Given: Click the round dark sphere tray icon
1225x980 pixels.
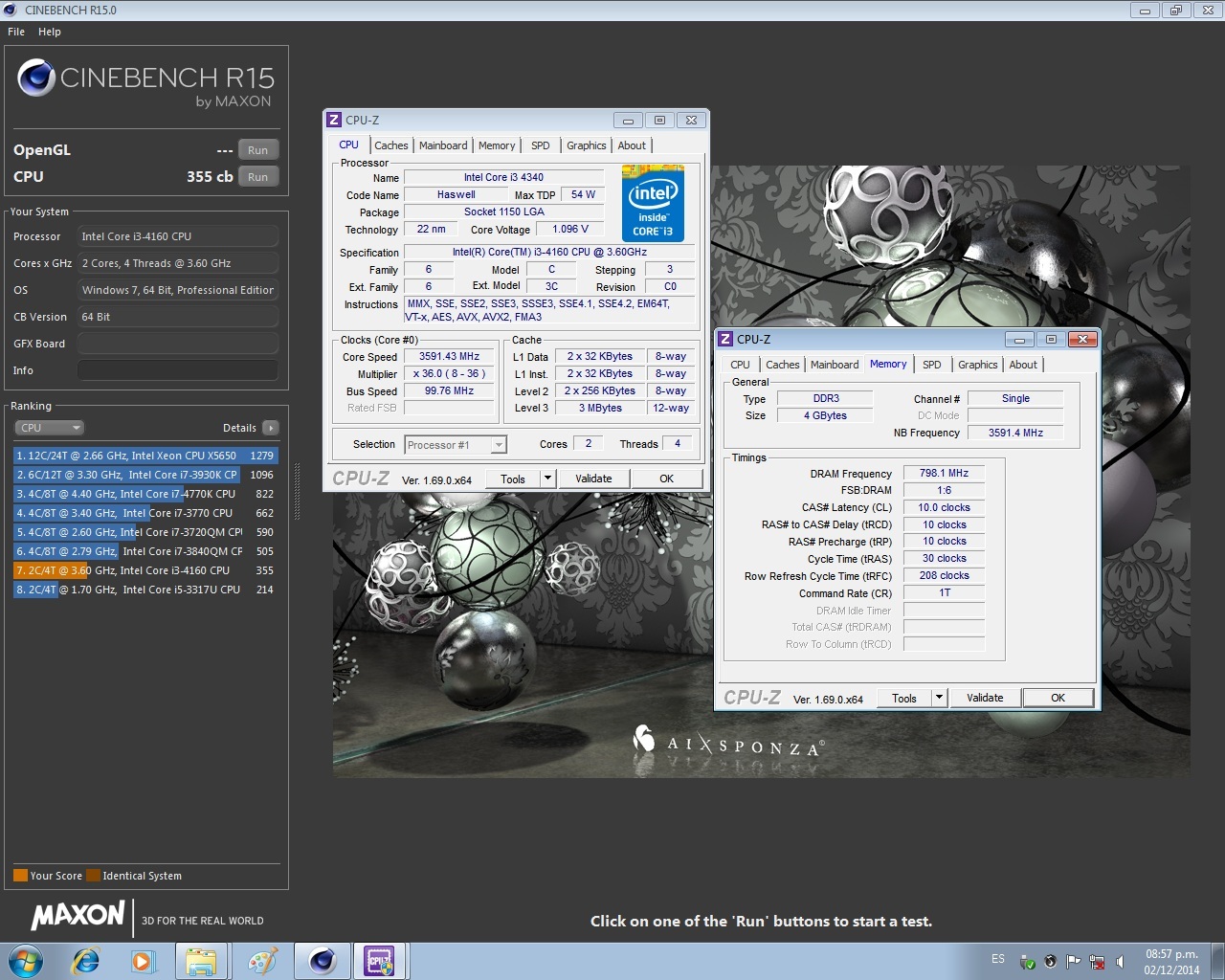Looking at the screenshot, I should (1050, 962).
